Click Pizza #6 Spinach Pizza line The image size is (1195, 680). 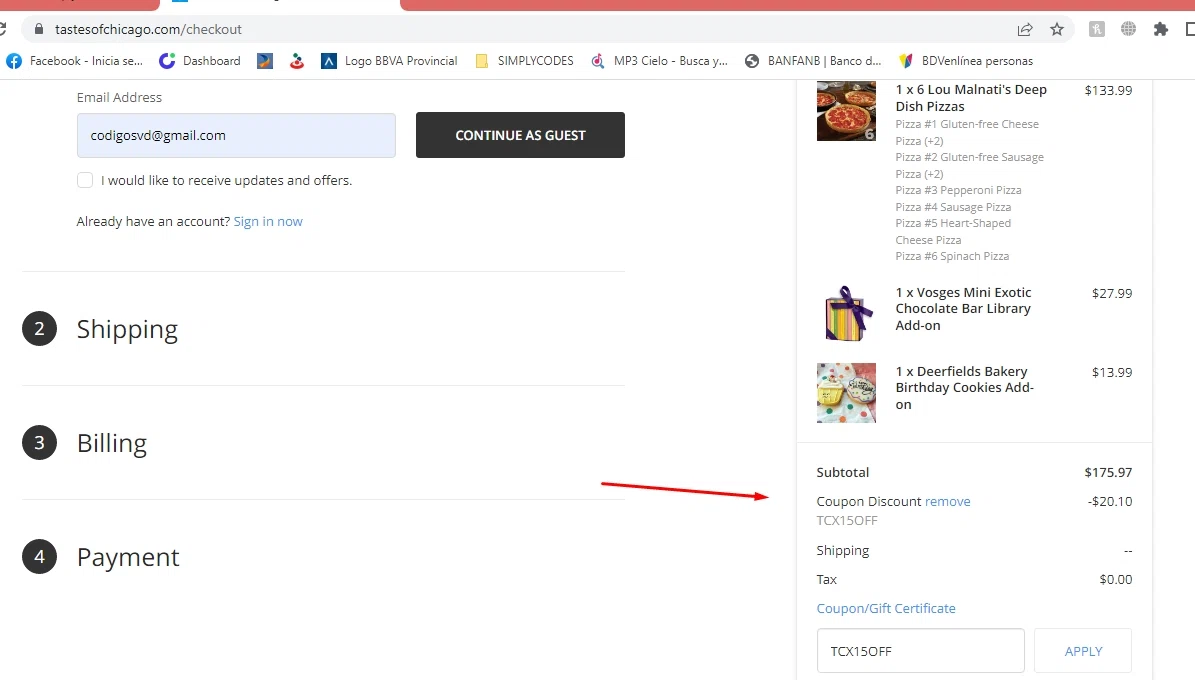[952, 256]
